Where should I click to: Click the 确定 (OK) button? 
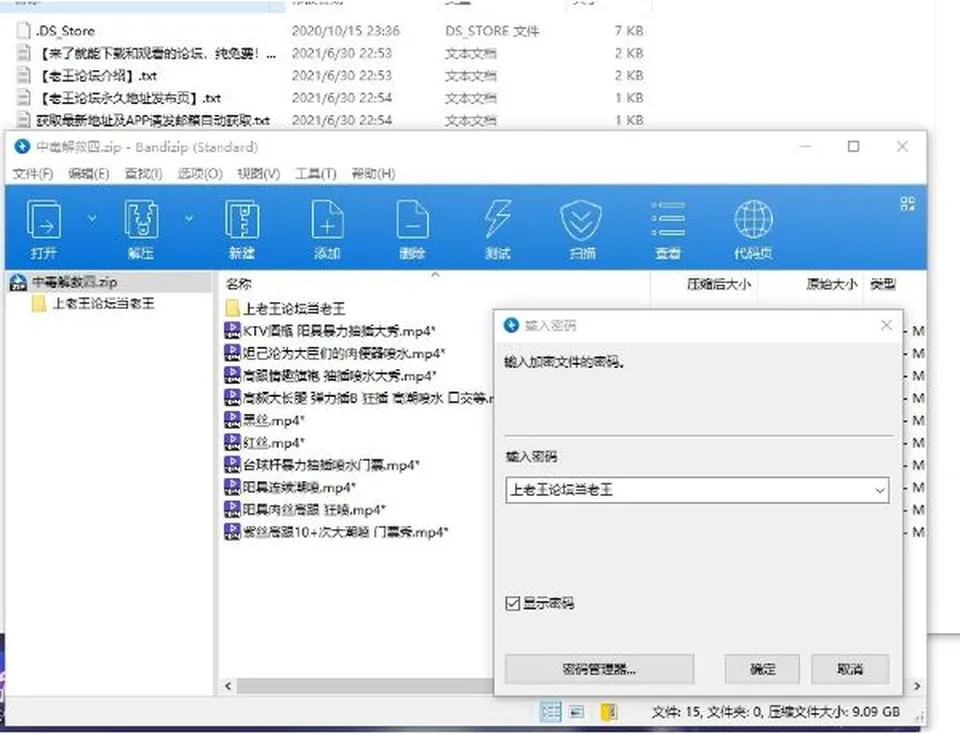click(x=762, y=669)
